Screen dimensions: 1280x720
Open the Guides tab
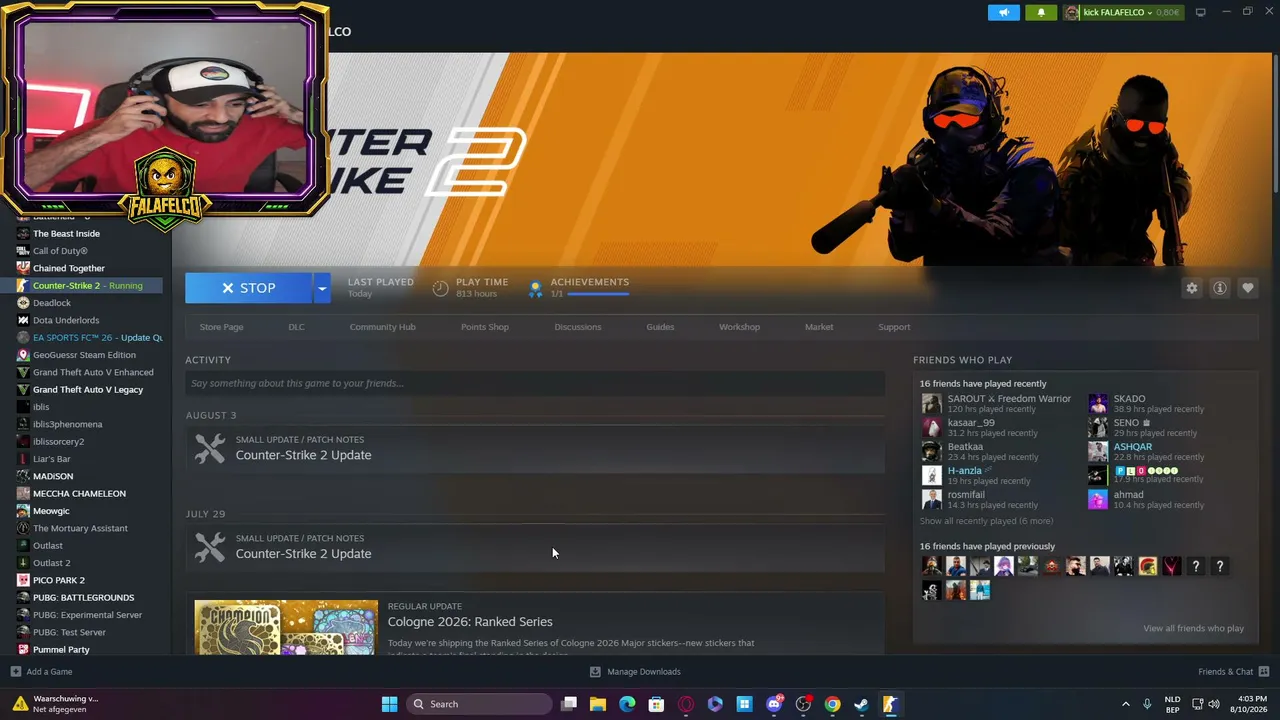click(660, 327)
